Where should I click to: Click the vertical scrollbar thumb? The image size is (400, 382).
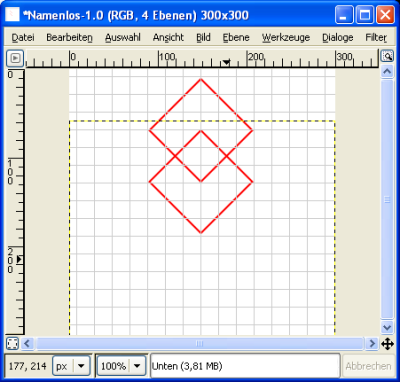[387, 199]
